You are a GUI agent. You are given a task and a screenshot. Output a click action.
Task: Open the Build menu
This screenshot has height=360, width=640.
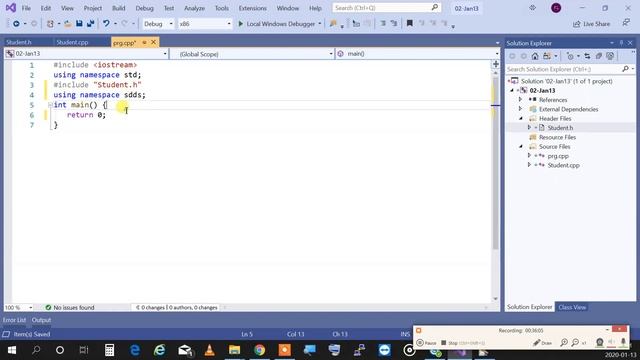pos(119,8)
